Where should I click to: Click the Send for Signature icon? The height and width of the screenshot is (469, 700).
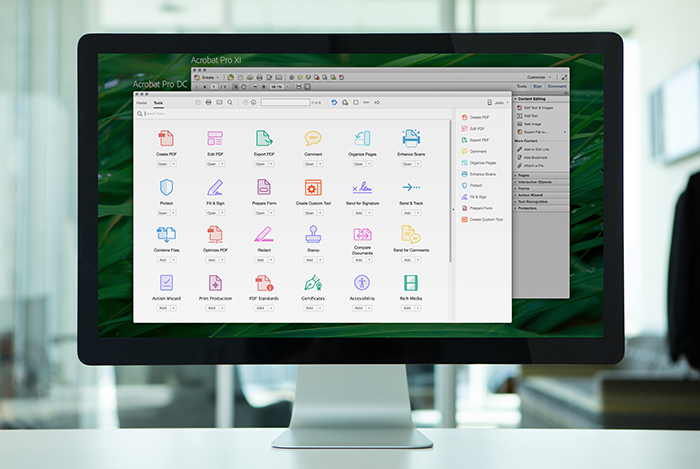(361, 187)
